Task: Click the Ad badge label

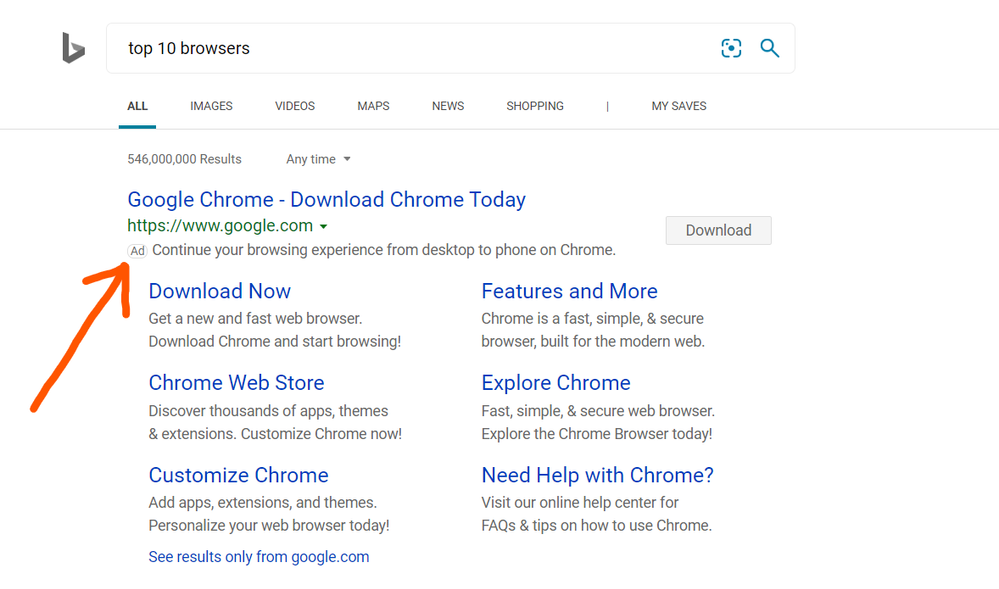Action: coord(138,251)
